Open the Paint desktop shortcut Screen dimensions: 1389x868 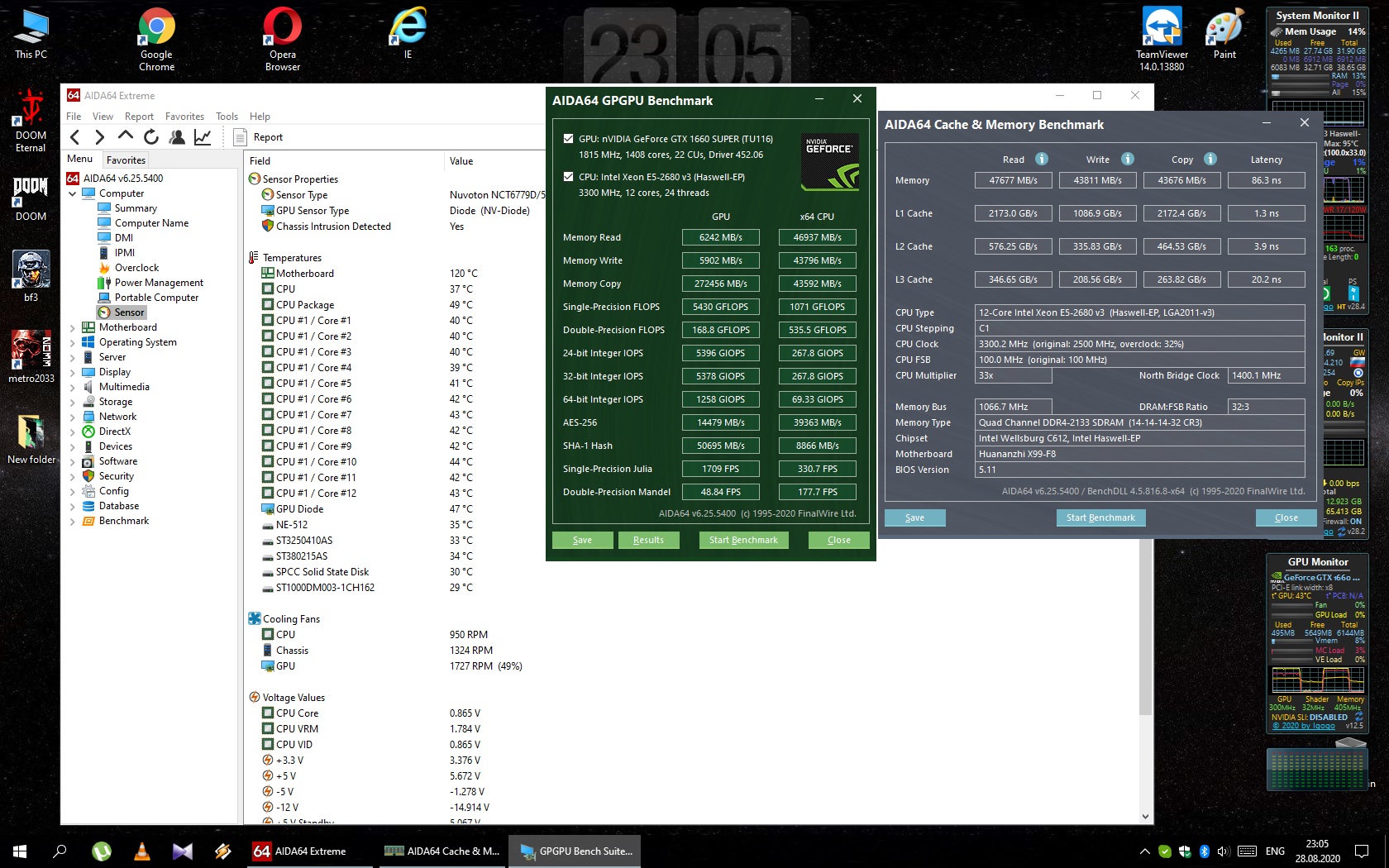(x=1224, y=34)
